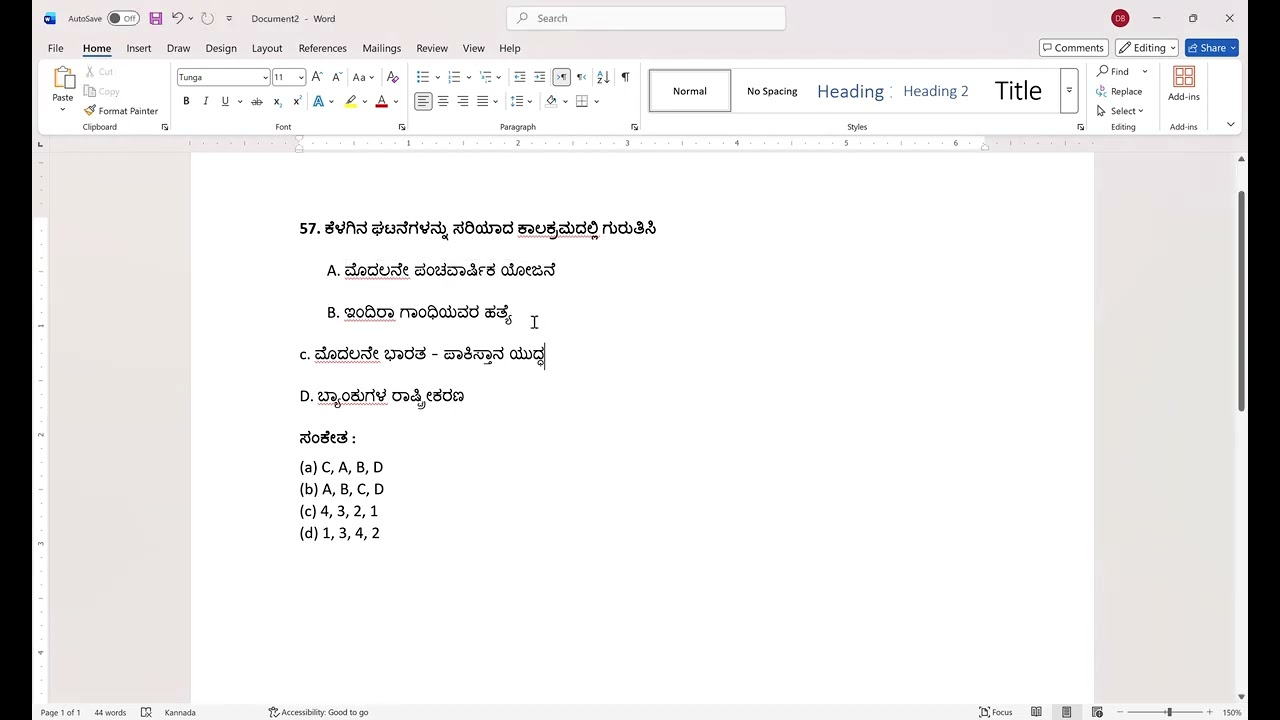Open the Tunga font name dropdown
This screenshot has width=1280, height=720.
(x=265, y=77)
